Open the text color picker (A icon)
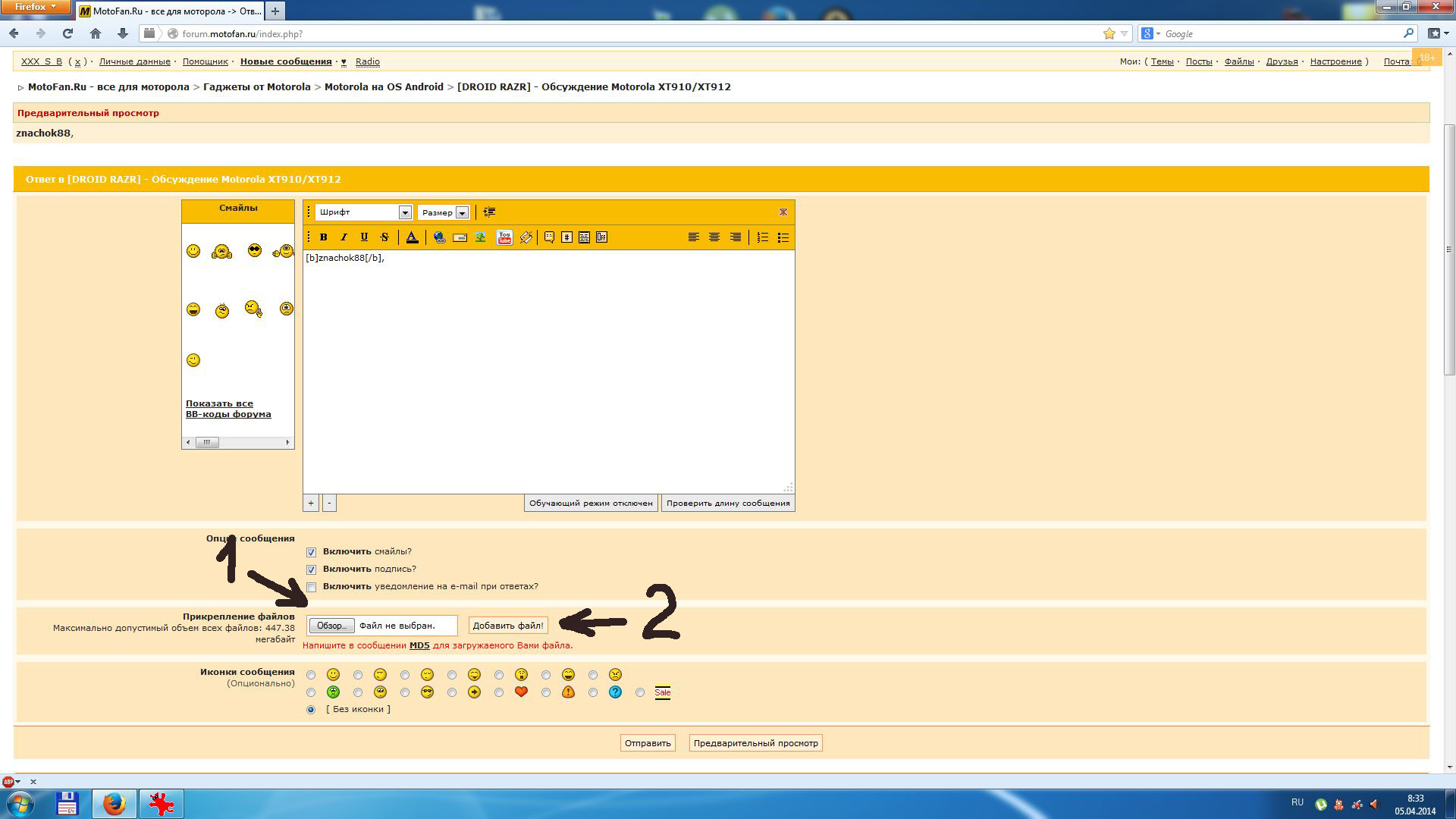1456x819 pixels. click(412, 237)
